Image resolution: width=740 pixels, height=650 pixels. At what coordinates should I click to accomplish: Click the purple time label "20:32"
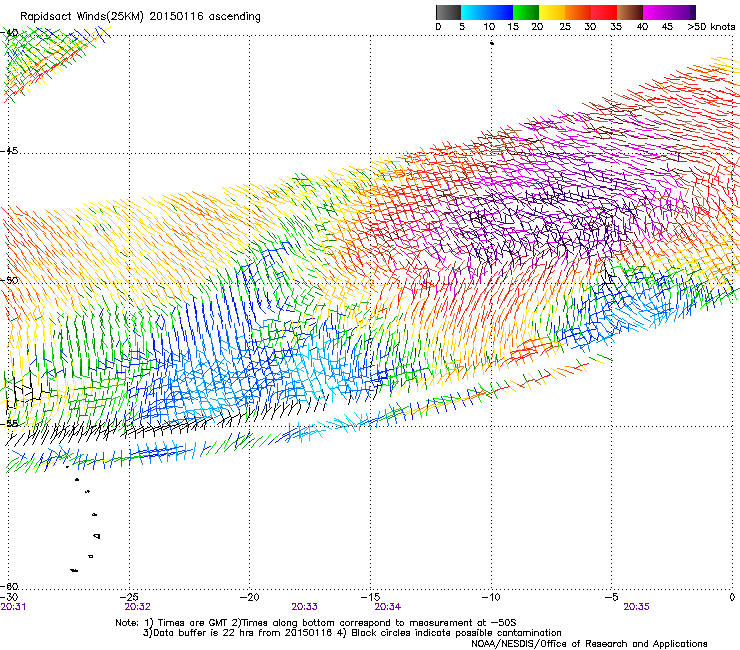137,607
